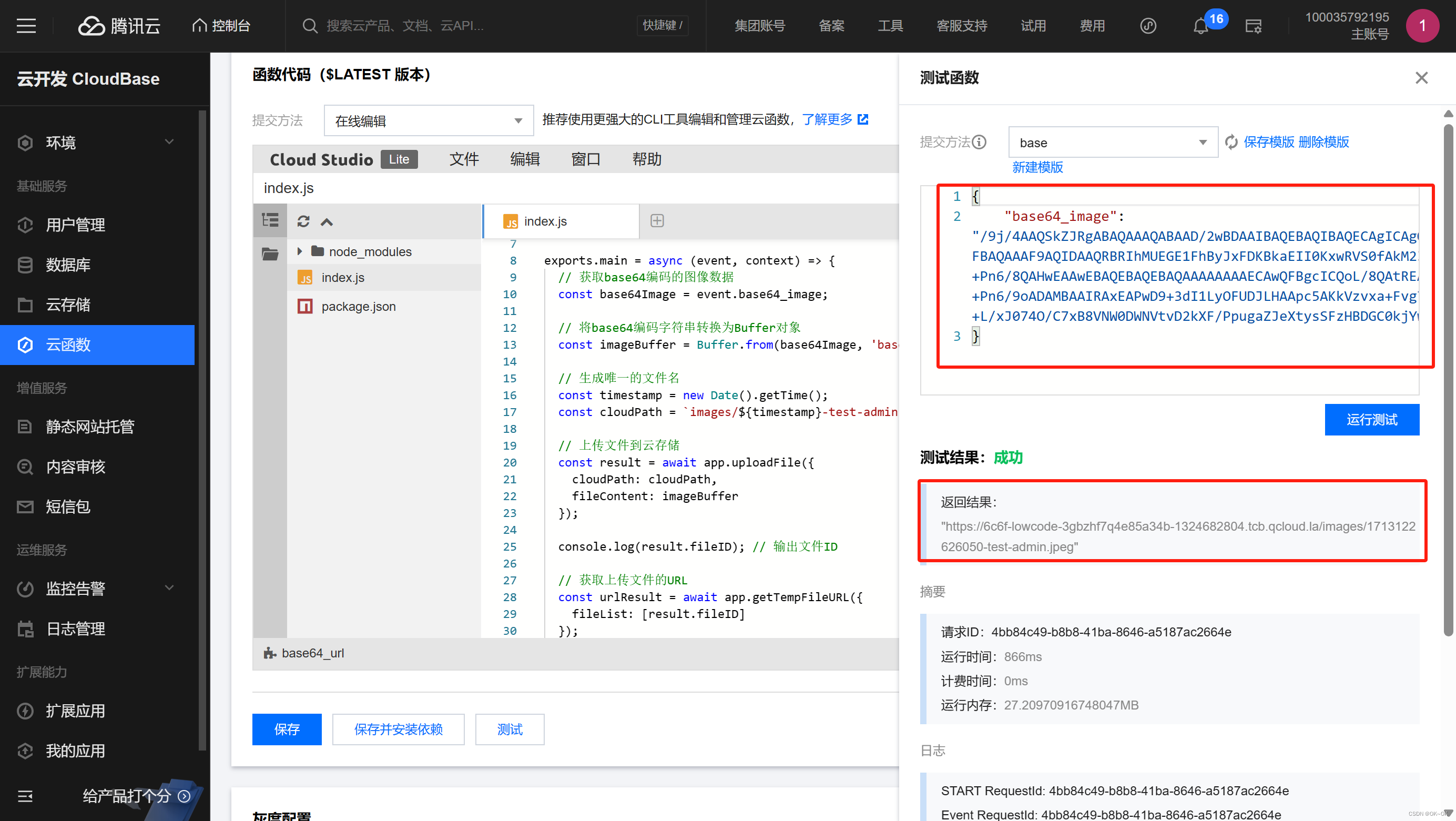Refresh the file explorer tree
The image size is (1456, 821).
click(304, 221)
